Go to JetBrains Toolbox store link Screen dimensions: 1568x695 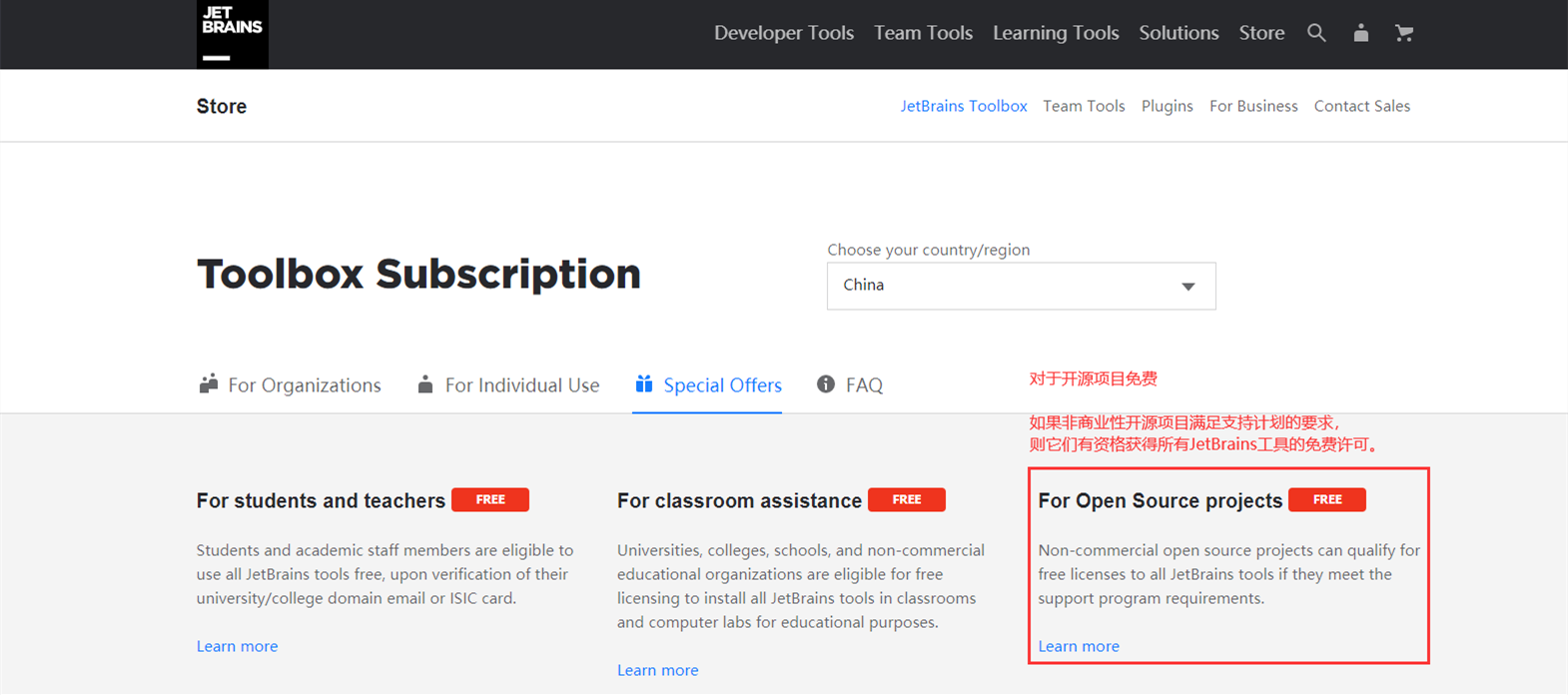(x=964, y=106)
